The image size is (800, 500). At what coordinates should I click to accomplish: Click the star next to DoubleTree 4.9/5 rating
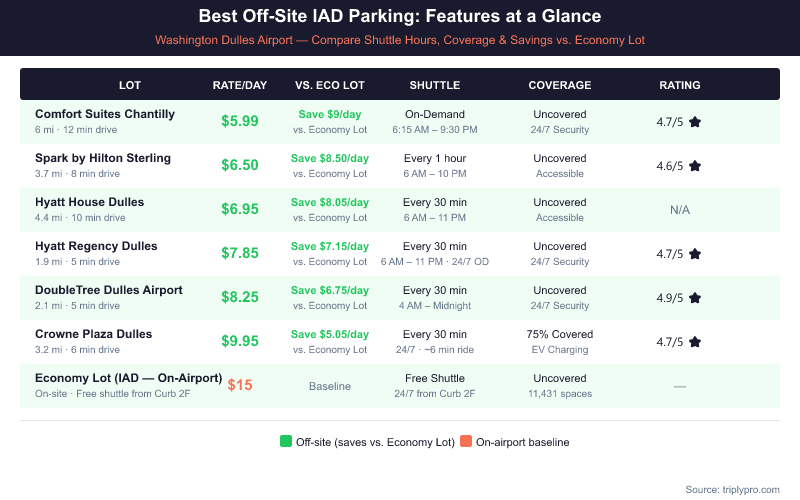(695, 298)
